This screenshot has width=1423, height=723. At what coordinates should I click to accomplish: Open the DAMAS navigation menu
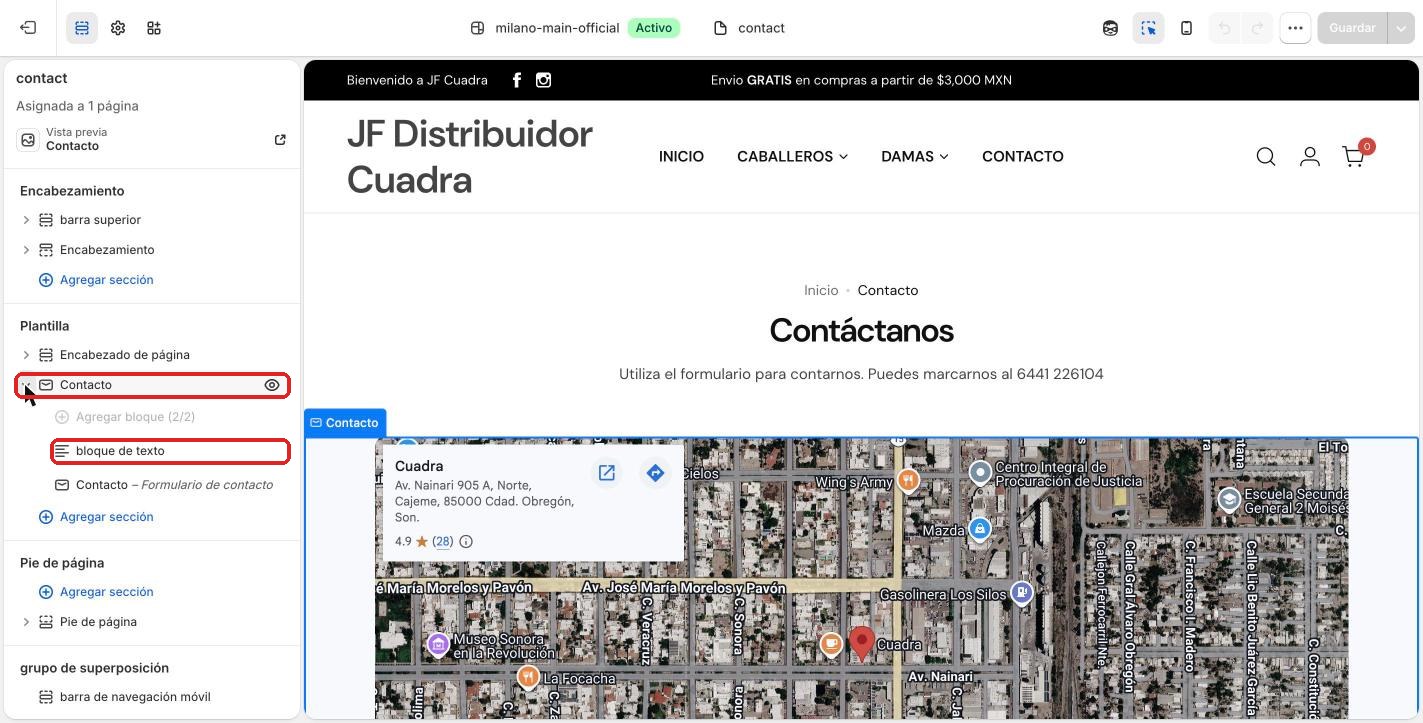[x=915, y=156]
